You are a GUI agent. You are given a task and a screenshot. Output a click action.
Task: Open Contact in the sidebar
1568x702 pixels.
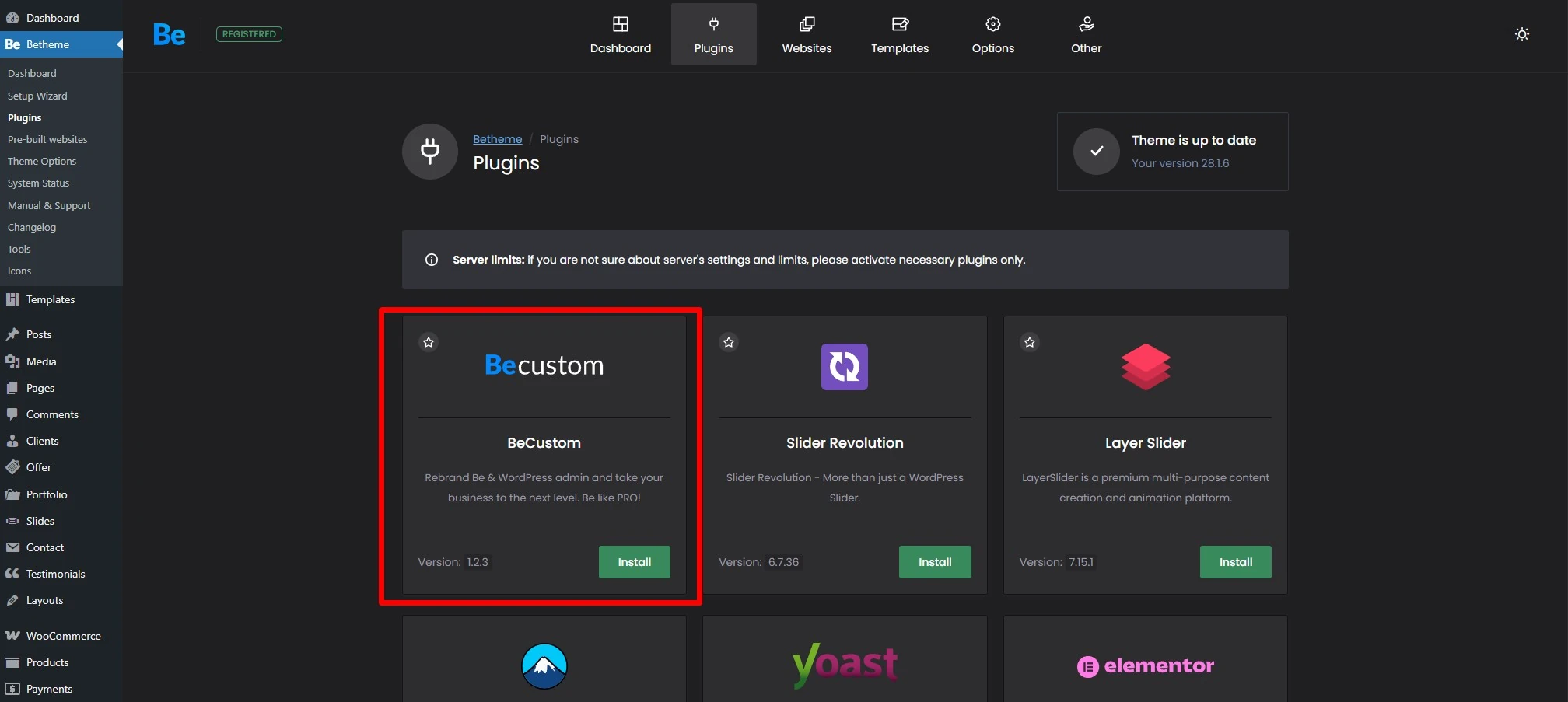click(x=61, y=547)
